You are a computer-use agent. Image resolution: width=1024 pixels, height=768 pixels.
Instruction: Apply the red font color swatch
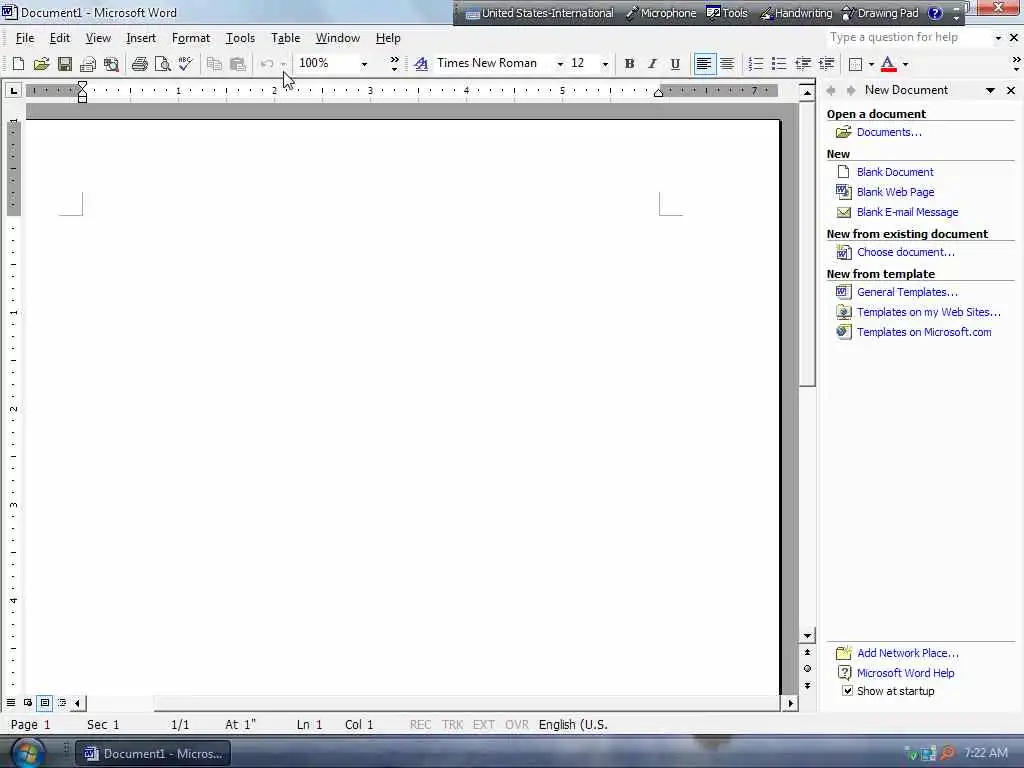tap(888, 64)
